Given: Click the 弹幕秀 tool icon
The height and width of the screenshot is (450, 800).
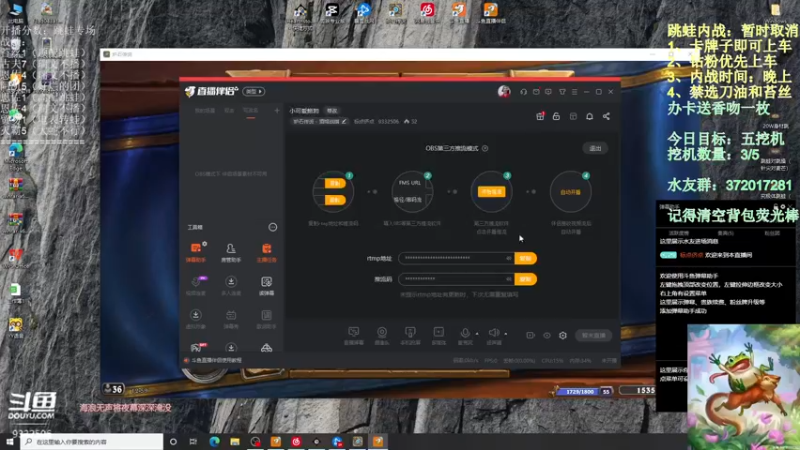Looking at the screenshot, I should (231, 319).
